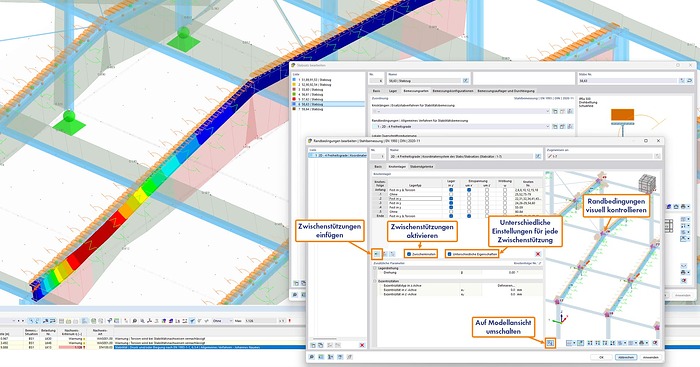Screen dimensions: 700x367
Task: Collapse Exzentrizitäten section
Action: [x=375, y=281]
